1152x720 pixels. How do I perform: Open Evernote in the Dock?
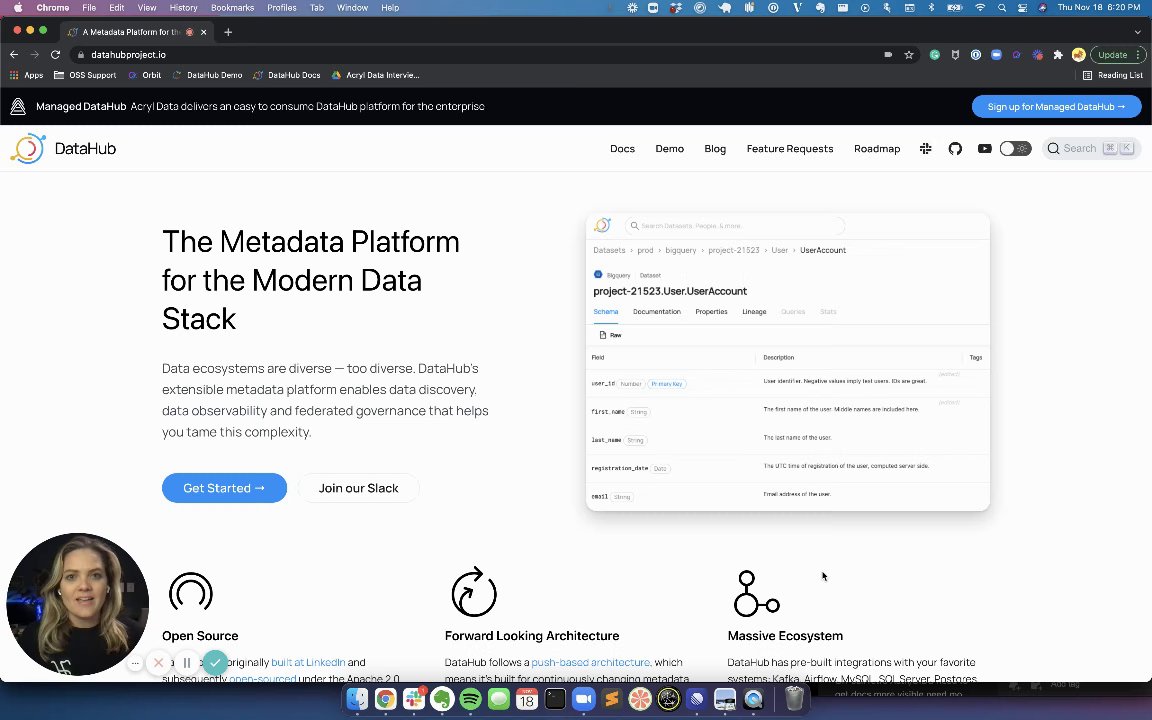442,699
